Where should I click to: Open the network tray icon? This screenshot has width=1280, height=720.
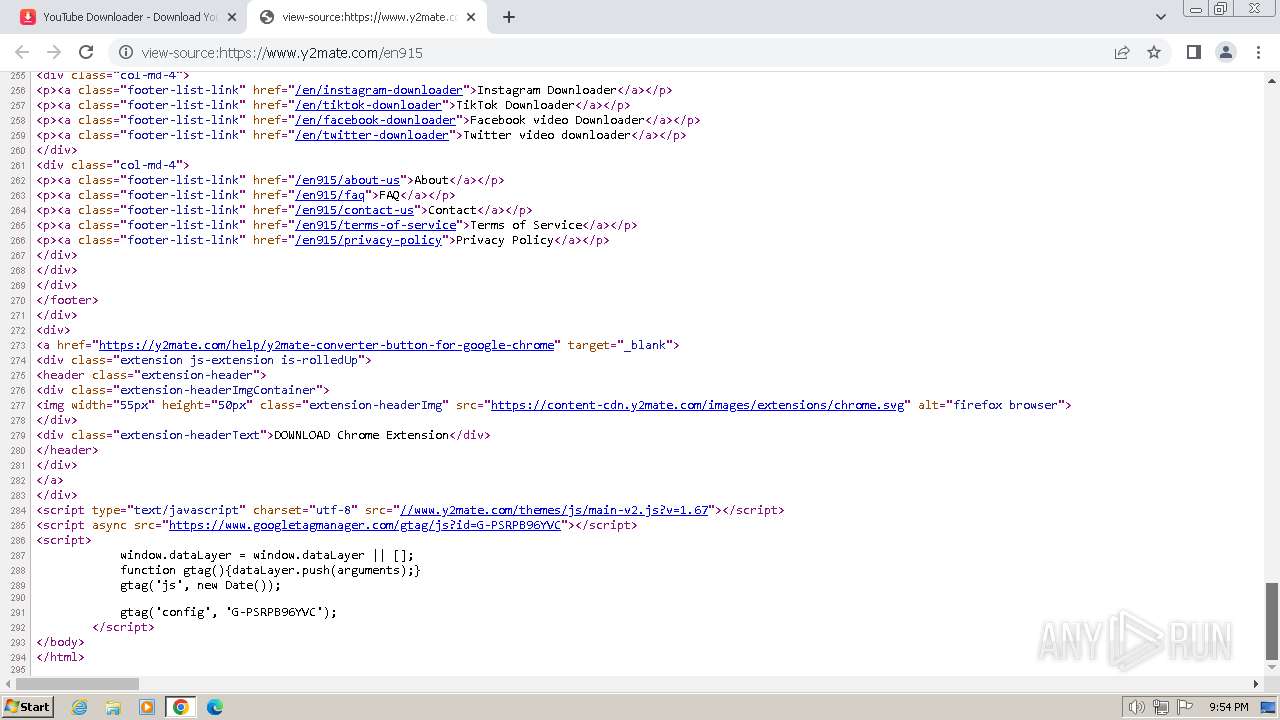1161,707
